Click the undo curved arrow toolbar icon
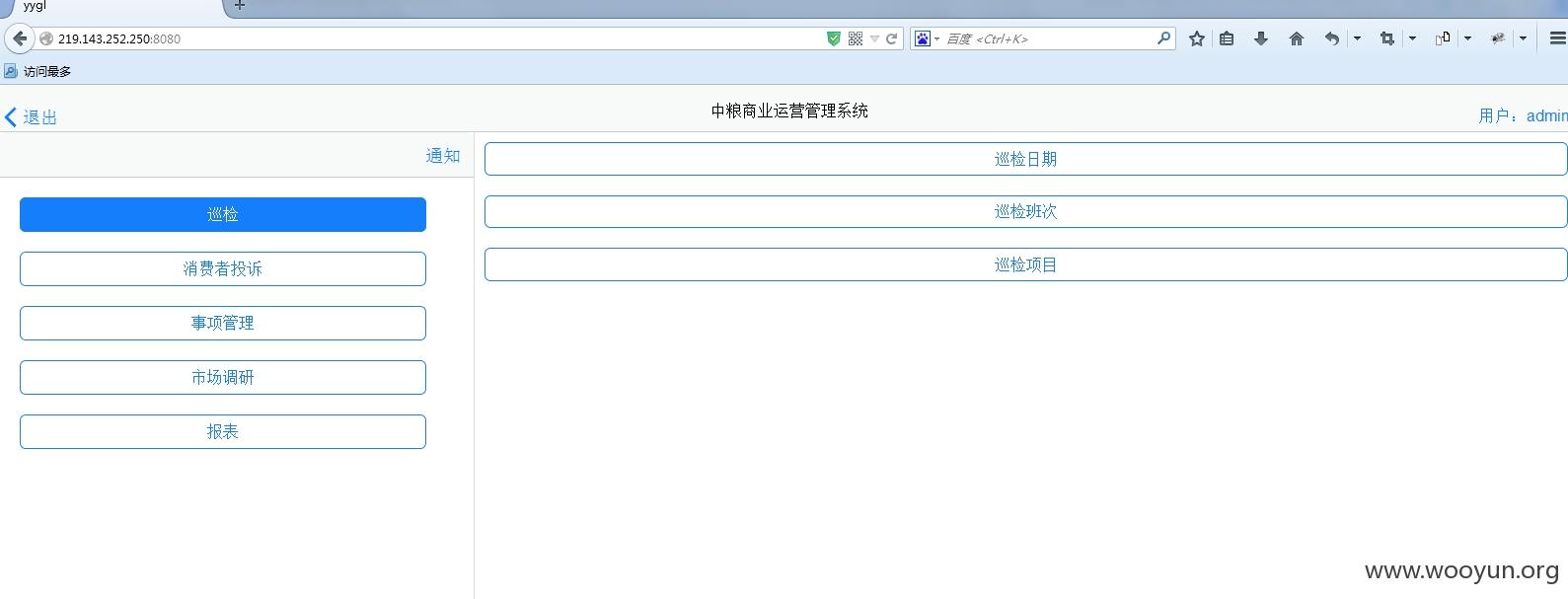The image size is (1568, 599). tap(1332, 38)
